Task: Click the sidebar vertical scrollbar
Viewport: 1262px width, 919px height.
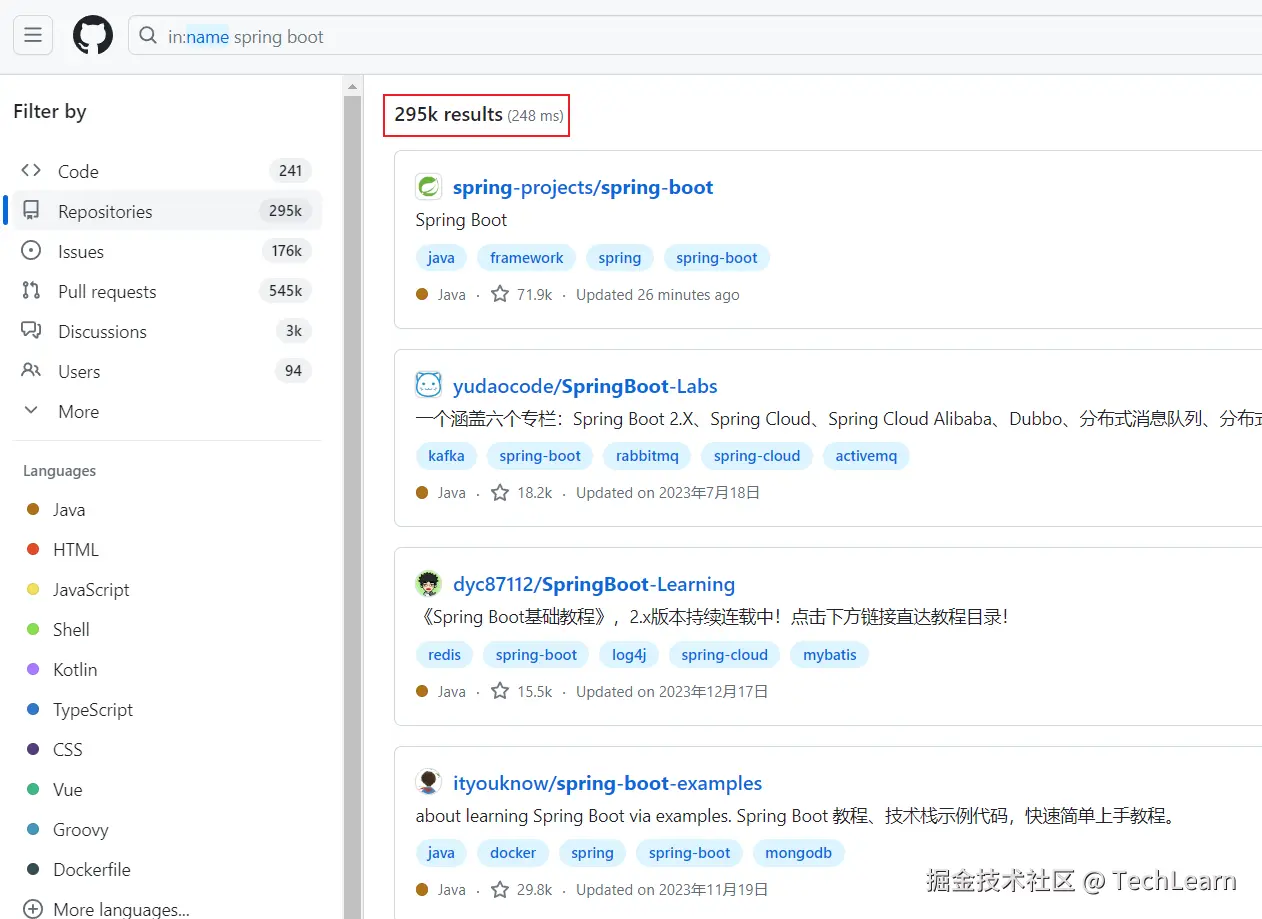Action: (x=352, y=506)
